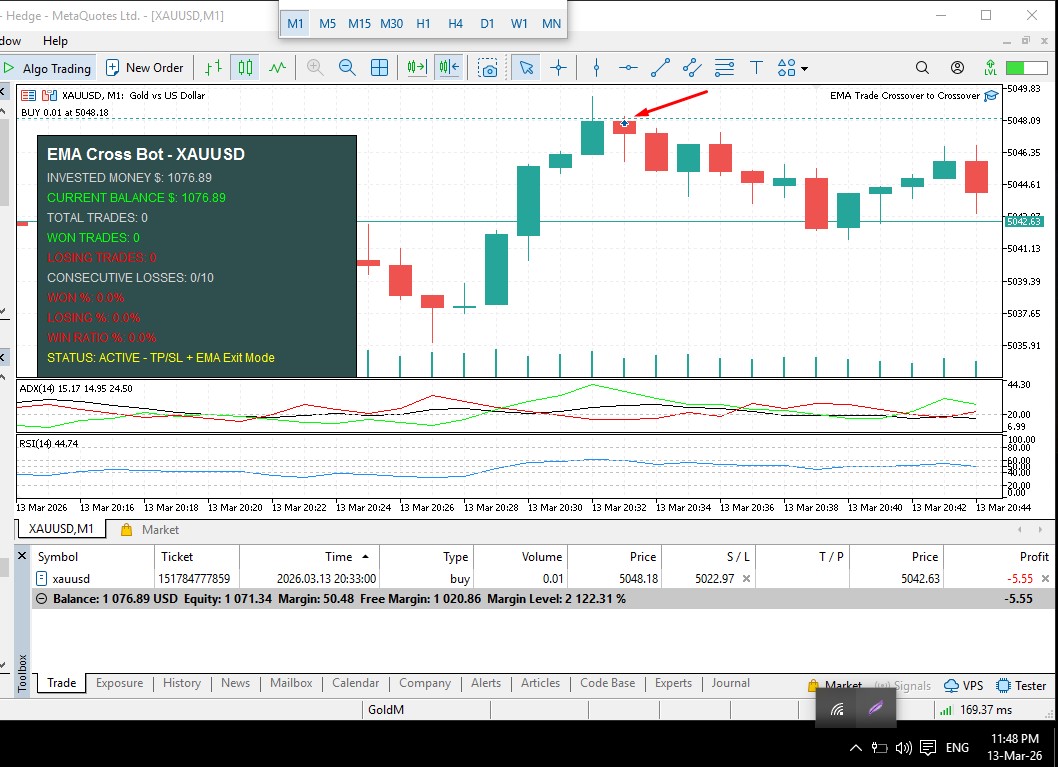1058x767 pixels.
Task: Toggle the chart grid
Action: [379, 68]
